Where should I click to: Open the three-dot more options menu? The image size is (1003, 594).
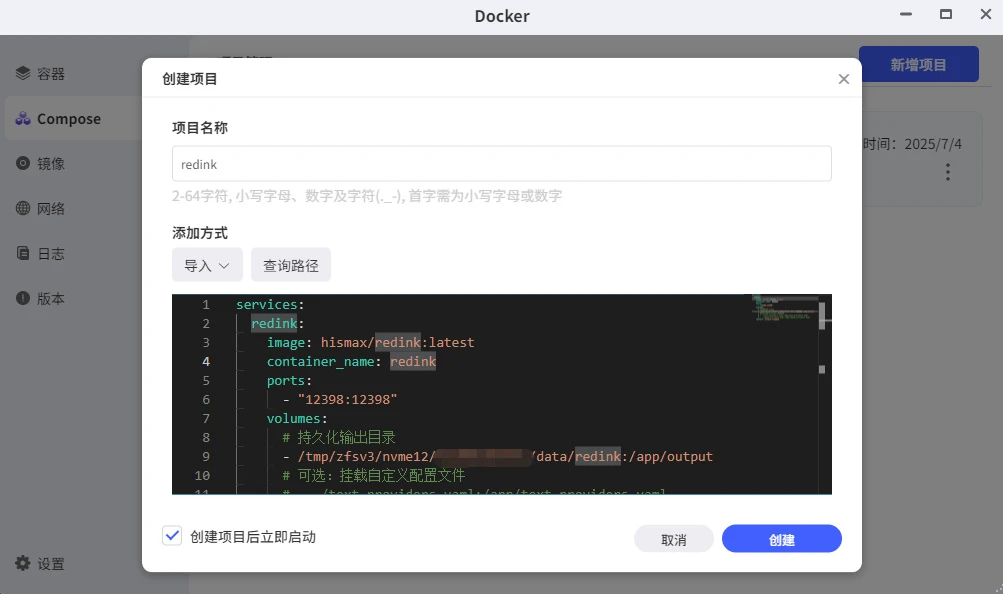947,172
